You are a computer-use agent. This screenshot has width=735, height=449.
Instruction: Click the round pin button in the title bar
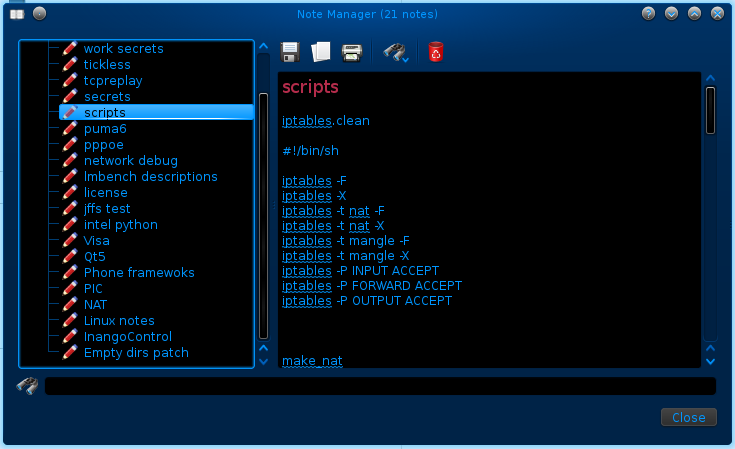pos(39,14)
